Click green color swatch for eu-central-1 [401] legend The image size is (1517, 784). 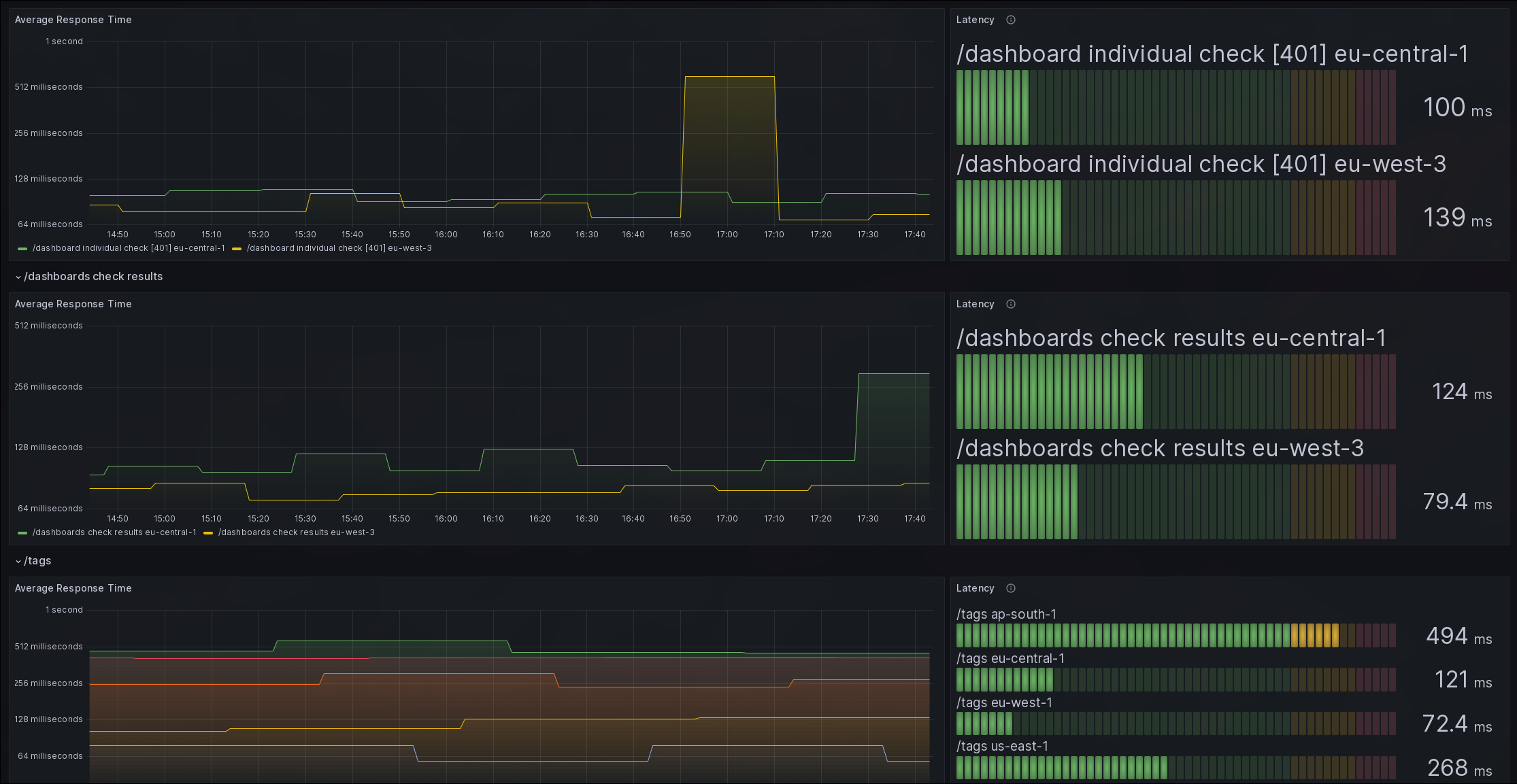pos(22,249)
